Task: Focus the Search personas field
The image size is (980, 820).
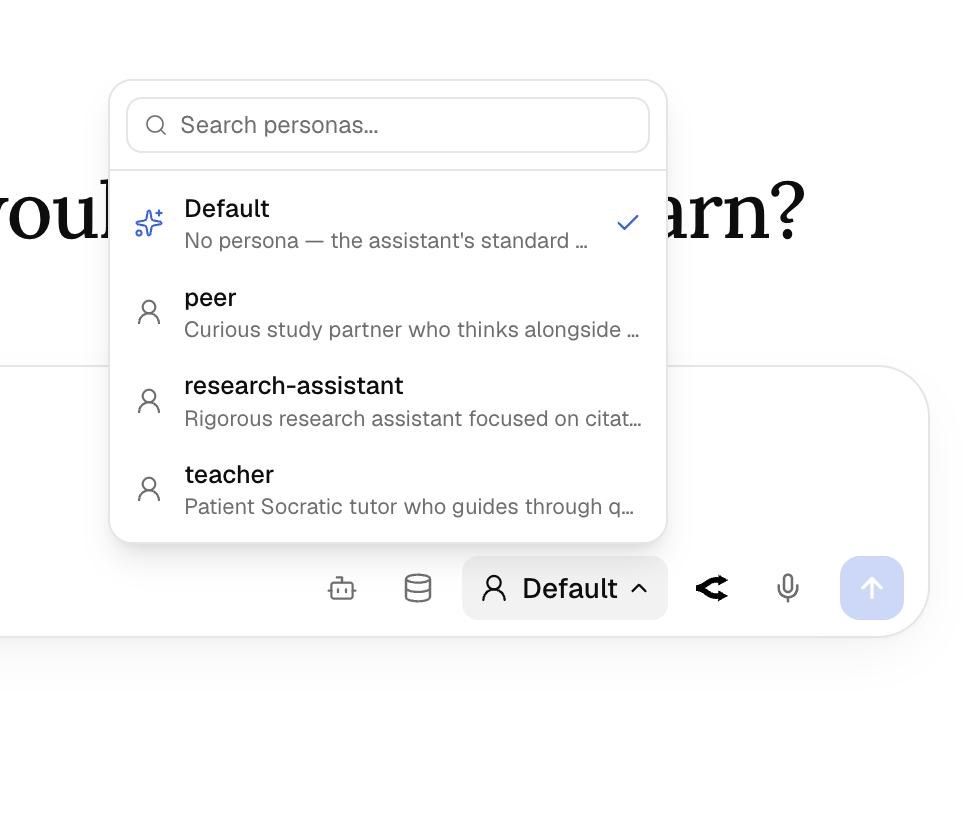Action: point(388,125)
